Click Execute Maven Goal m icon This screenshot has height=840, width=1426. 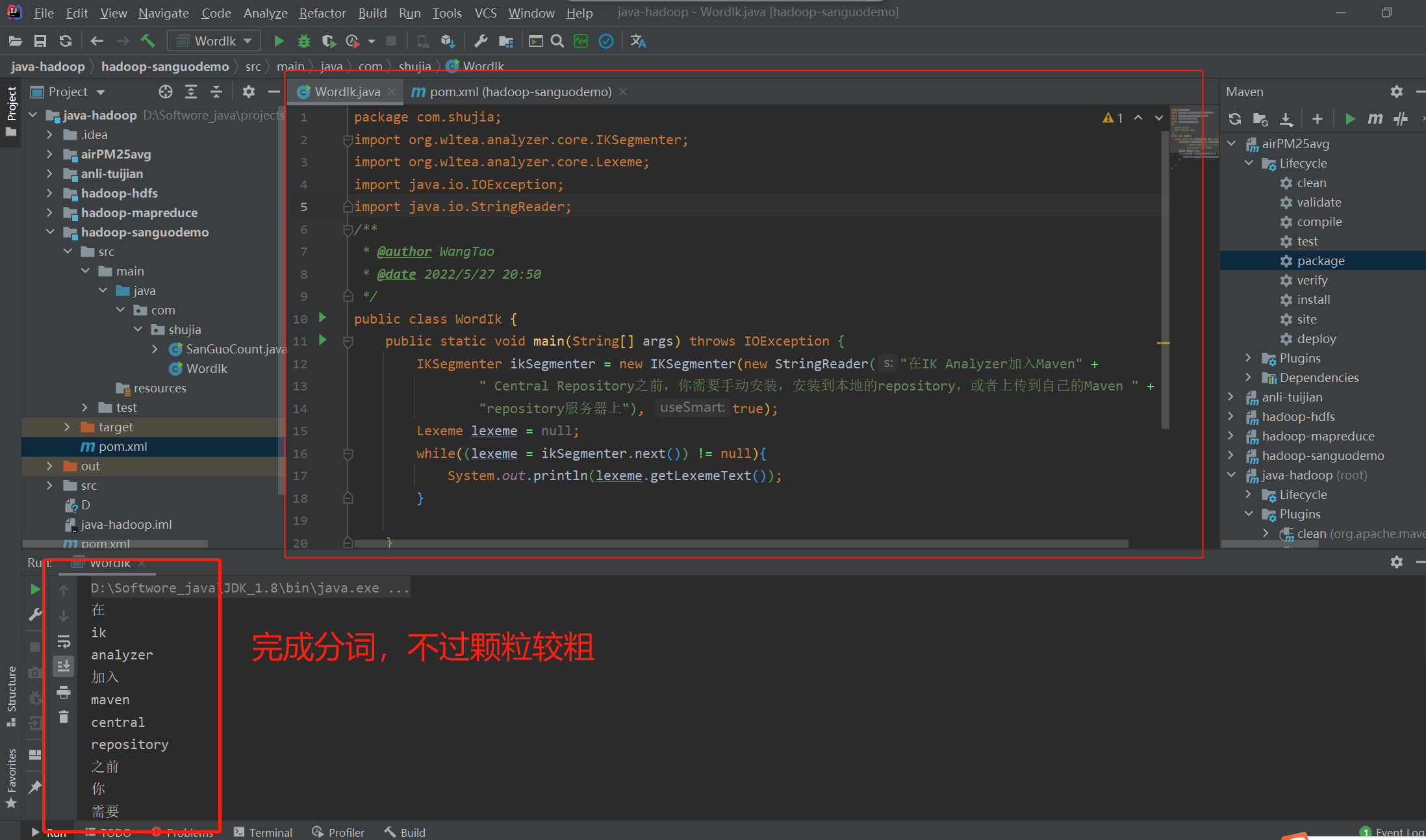pos(1375,119)
